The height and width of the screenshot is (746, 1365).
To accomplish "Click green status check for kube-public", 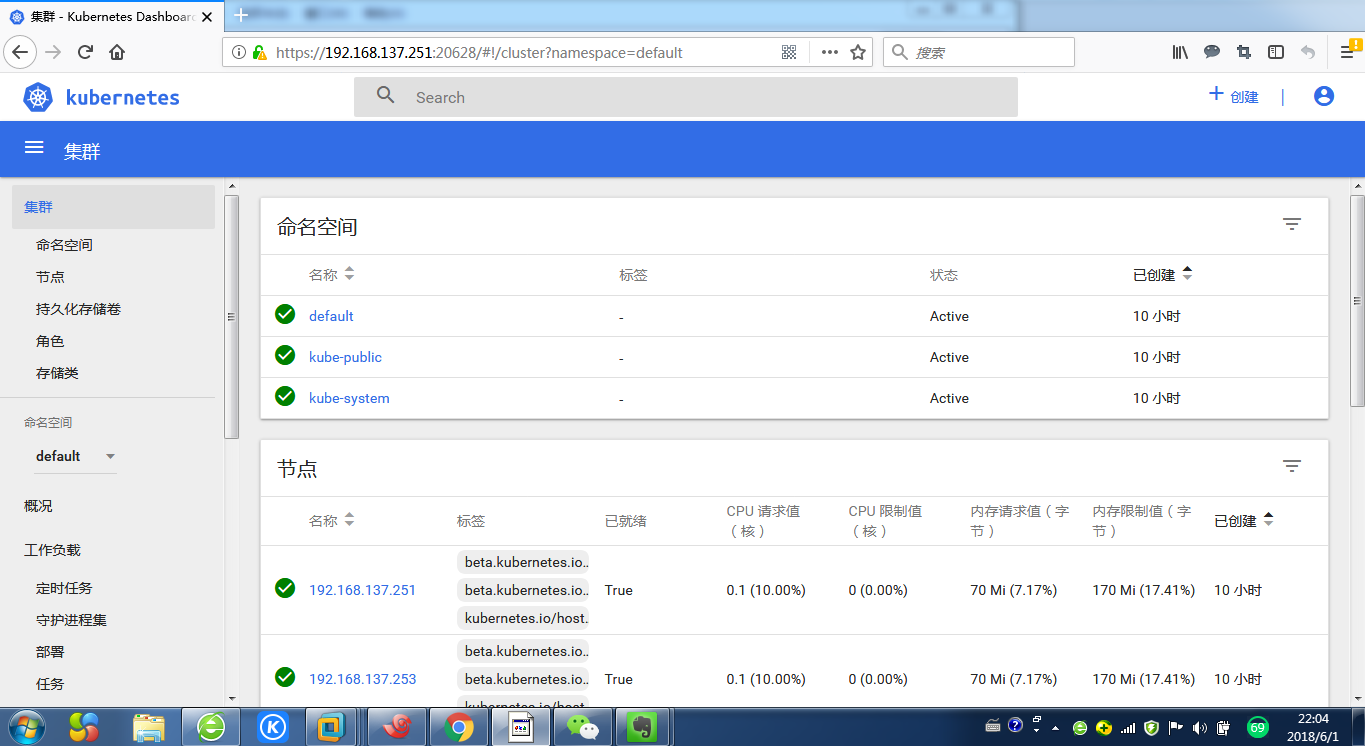I will (285, 355).
